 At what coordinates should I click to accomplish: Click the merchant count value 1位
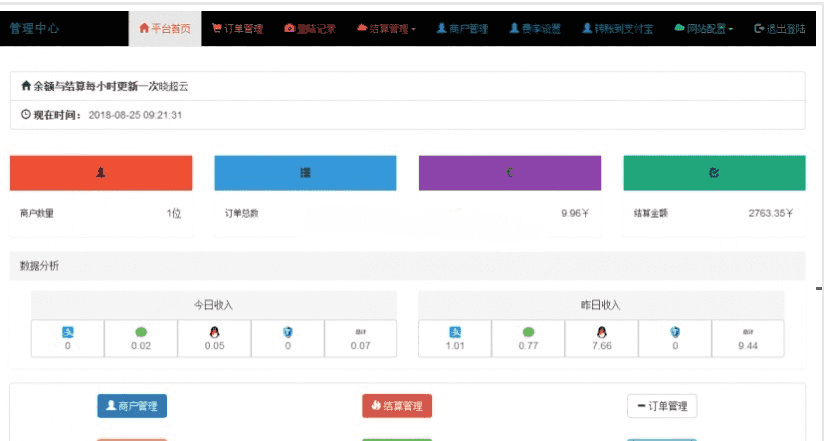[174, 213]
